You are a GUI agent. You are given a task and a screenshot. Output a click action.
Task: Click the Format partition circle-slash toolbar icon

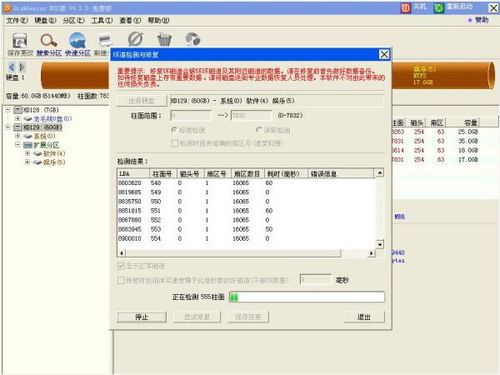point(135,39)
